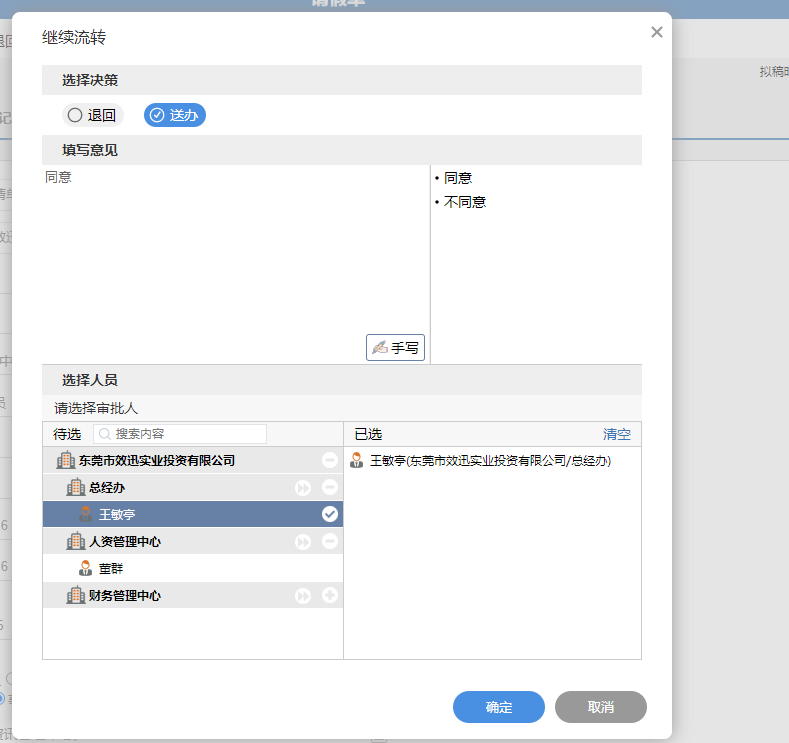The height and width of the screenshot is (743, 789).
Task: Uncheck the selected checkmark beside 王敏亭
Action: 330,514
